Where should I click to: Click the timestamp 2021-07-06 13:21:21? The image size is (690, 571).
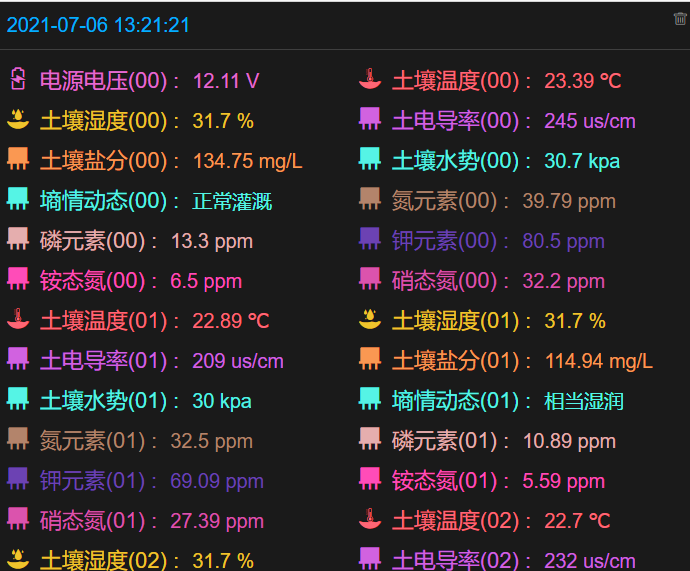tap(98, 25)
